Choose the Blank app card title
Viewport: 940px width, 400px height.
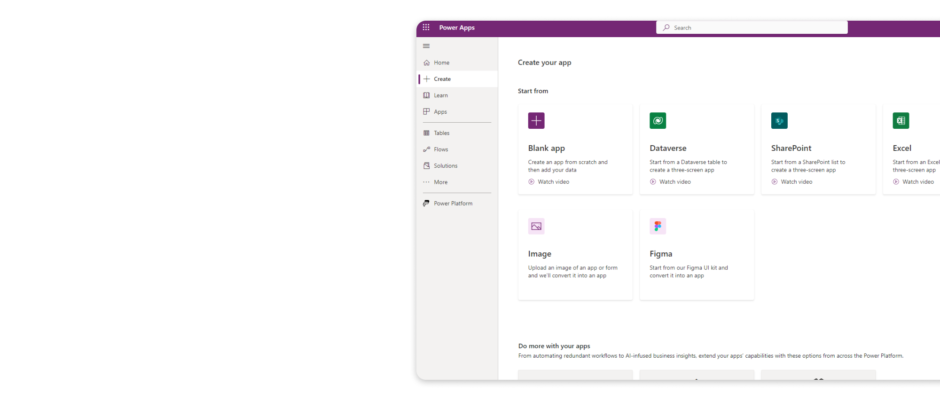pyautogui.click(x=546, y=148)
